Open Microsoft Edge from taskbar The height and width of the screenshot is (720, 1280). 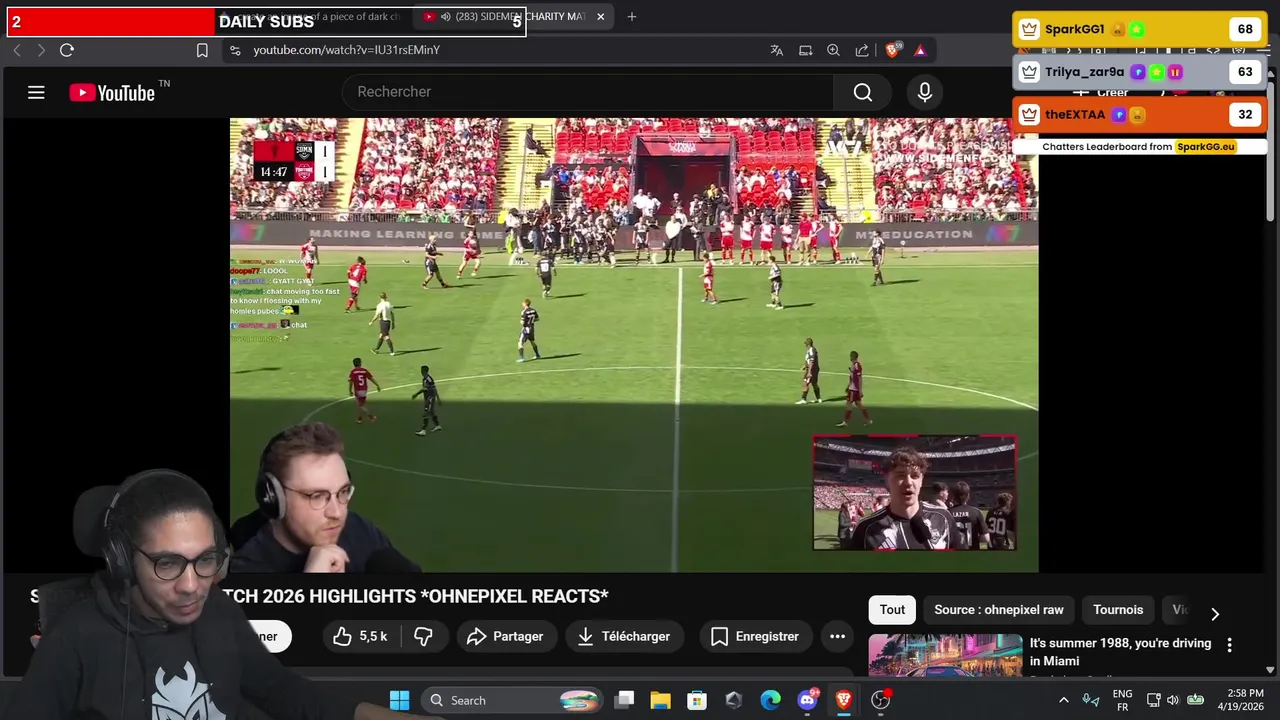coord(770,700)
